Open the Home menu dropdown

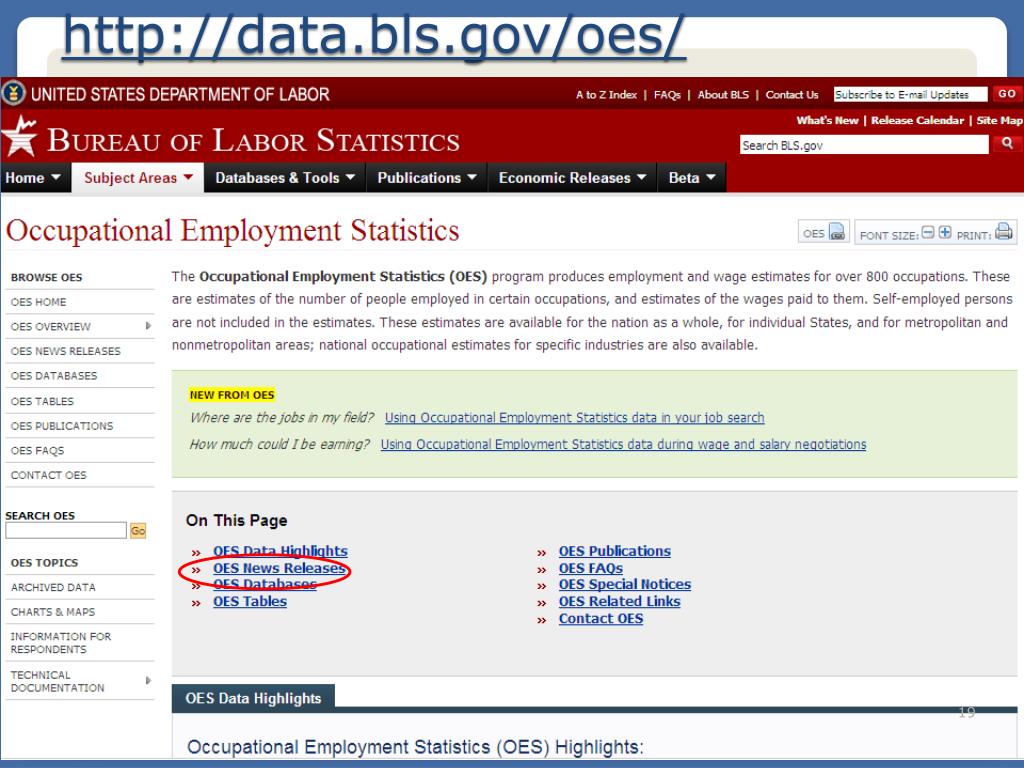(x=33, y=178)
